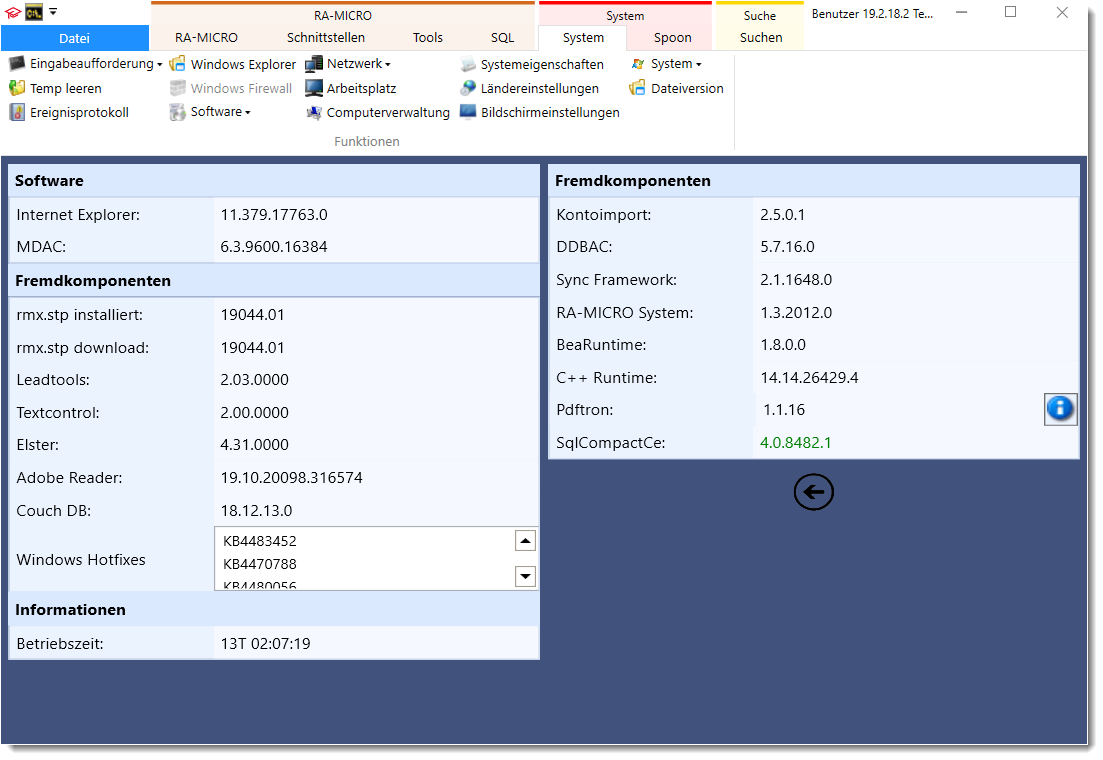Click DDBAC version 5.7.16.0
Image resolution: width=1103 pixels, height=760 pixels.
[x=787, y=247]
